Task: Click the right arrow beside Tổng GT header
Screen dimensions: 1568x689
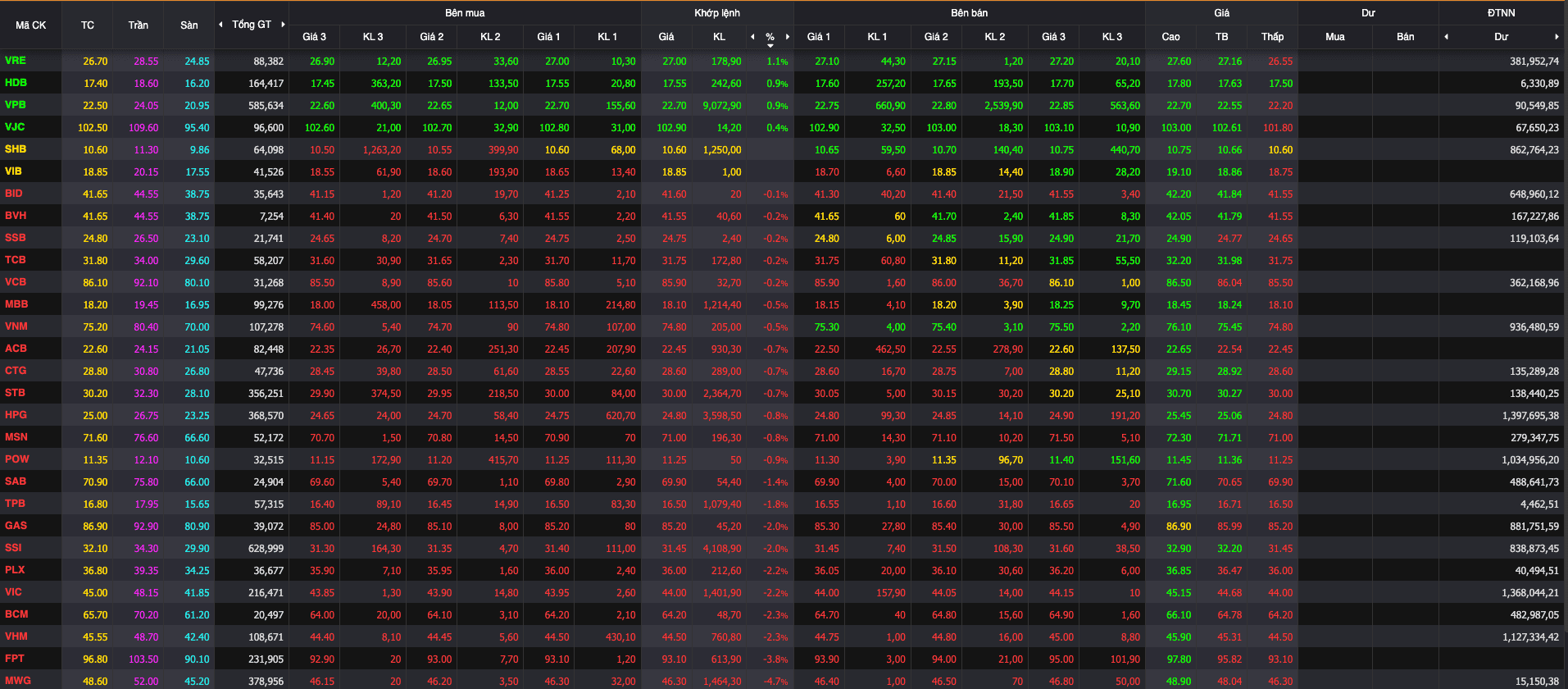Action: click(284, 25)
